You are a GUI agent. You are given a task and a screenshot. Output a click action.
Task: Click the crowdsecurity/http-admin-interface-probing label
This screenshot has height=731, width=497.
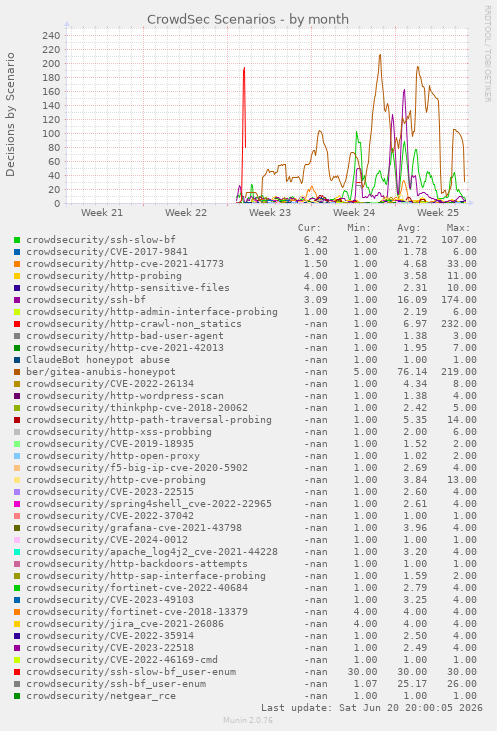(152, 312)
